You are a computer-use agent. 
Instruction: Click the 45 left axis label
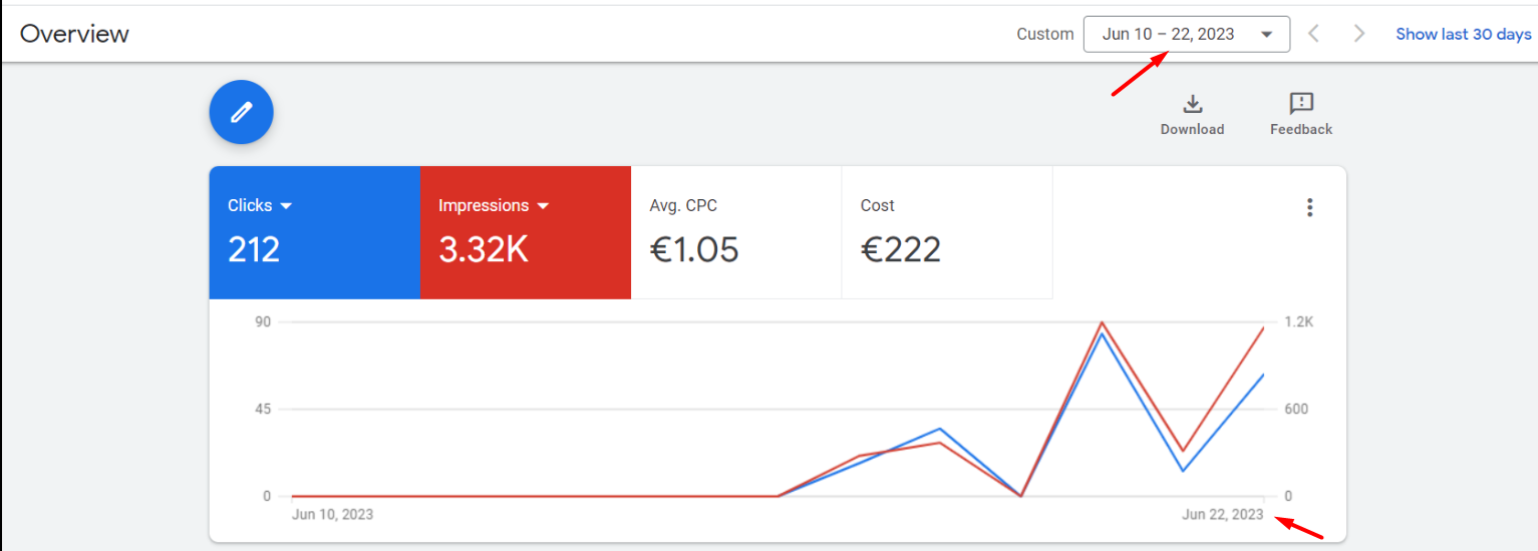click(261, 409)
